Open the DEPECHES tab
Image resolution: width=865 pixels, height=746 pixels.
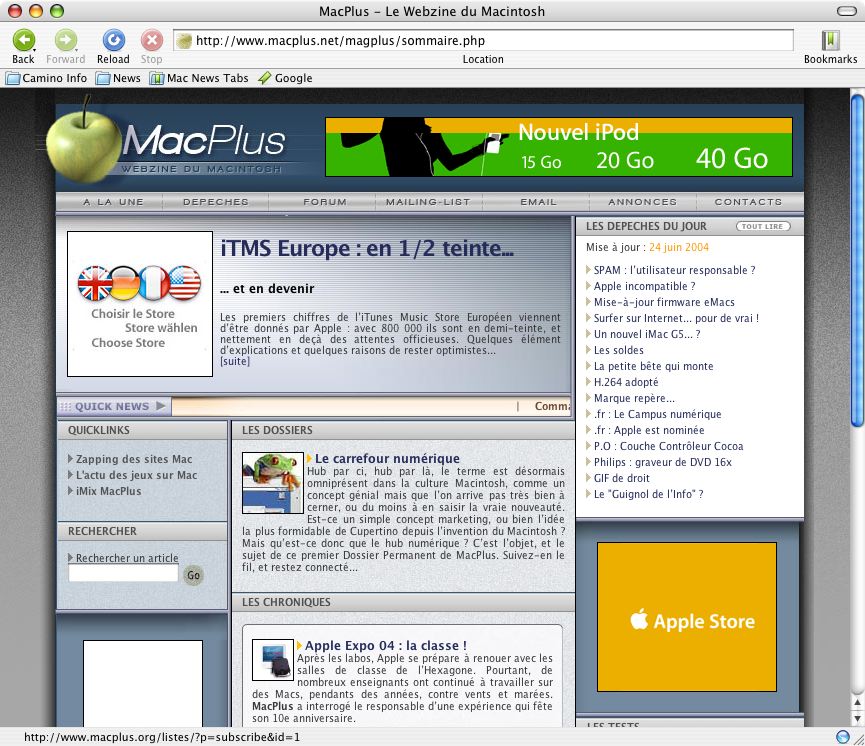(x=216, y=202)
